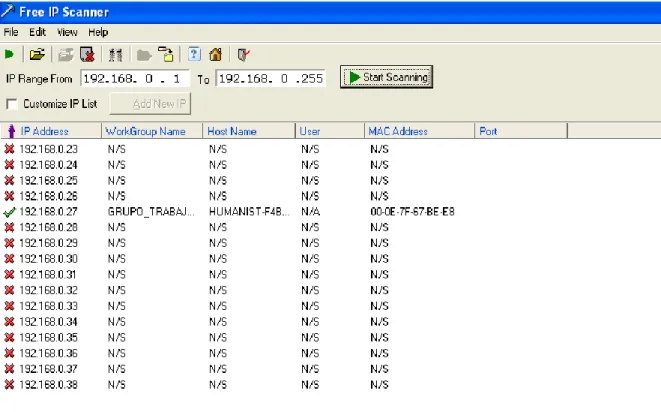Sort by the WorkGroup Name column header
The image size is (661, 412).
coord(152,131)
